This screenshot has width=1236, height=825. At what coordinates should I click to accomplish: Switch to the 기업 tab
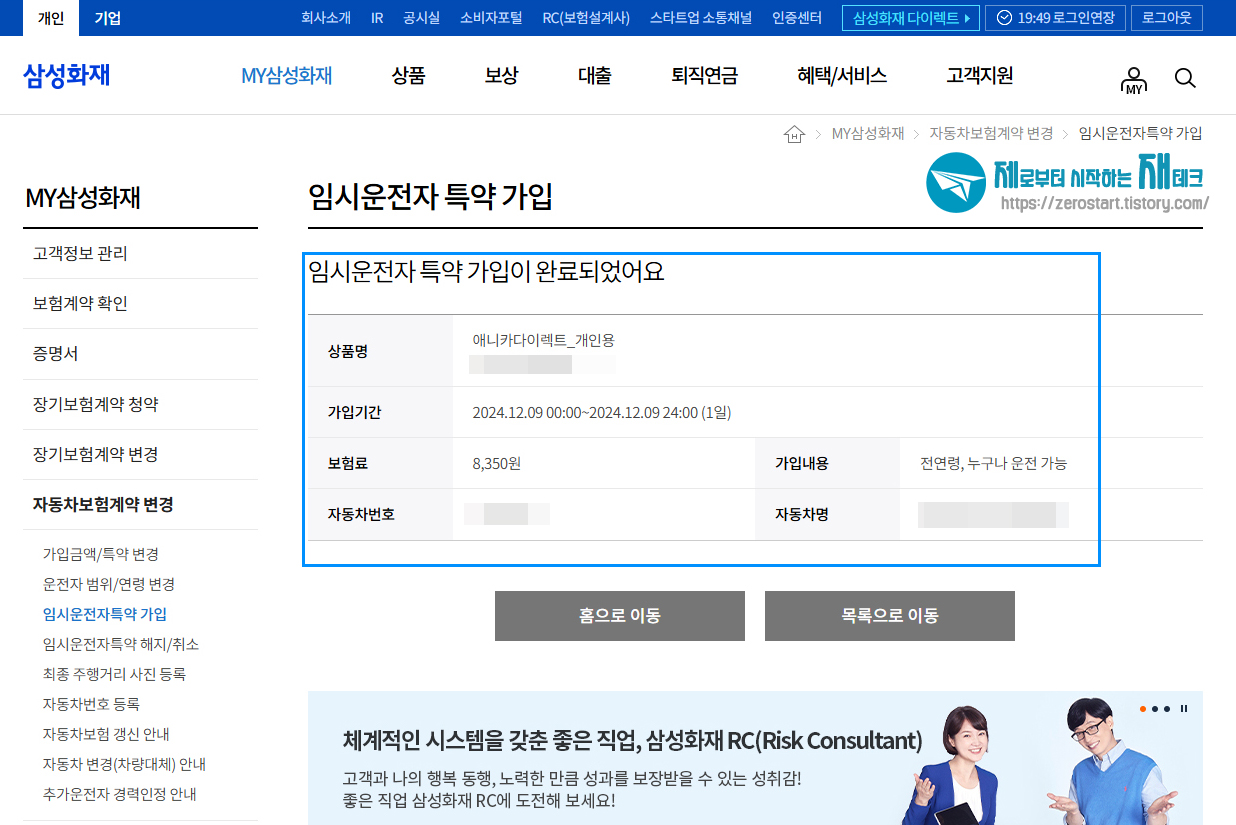coord(108,18)
